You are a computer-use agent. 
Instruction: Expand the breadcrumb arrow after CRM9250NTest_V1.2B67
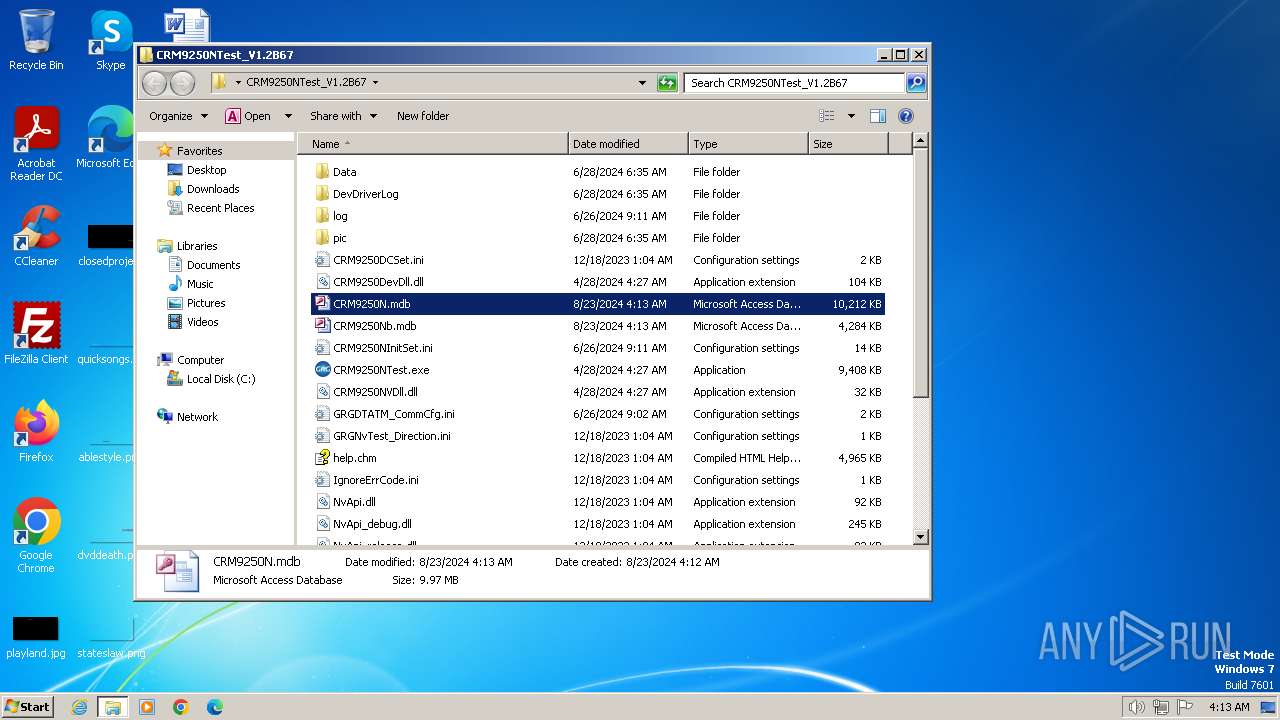[375, 83]
